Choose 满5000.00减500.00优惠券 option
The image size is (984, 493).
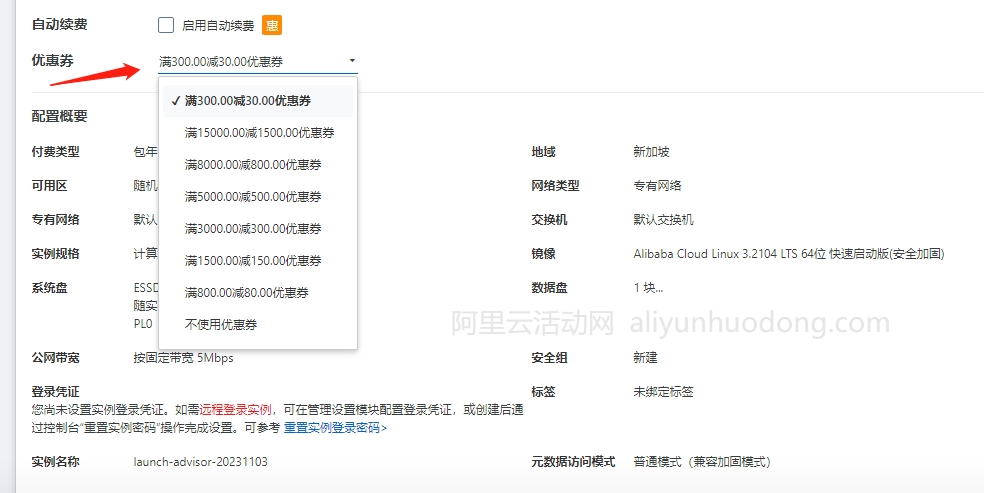pyautogui.click(x=258, y=197)
